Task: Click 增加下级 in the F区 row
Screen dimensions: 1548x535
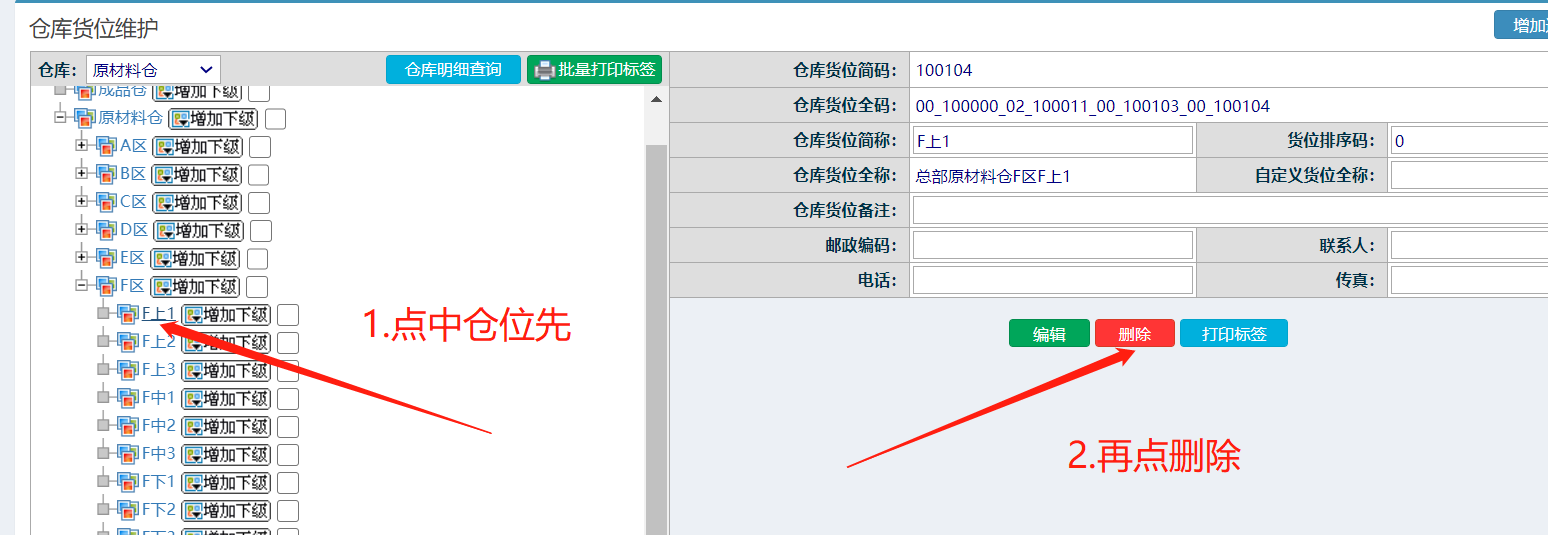Action: click(195, 287)
